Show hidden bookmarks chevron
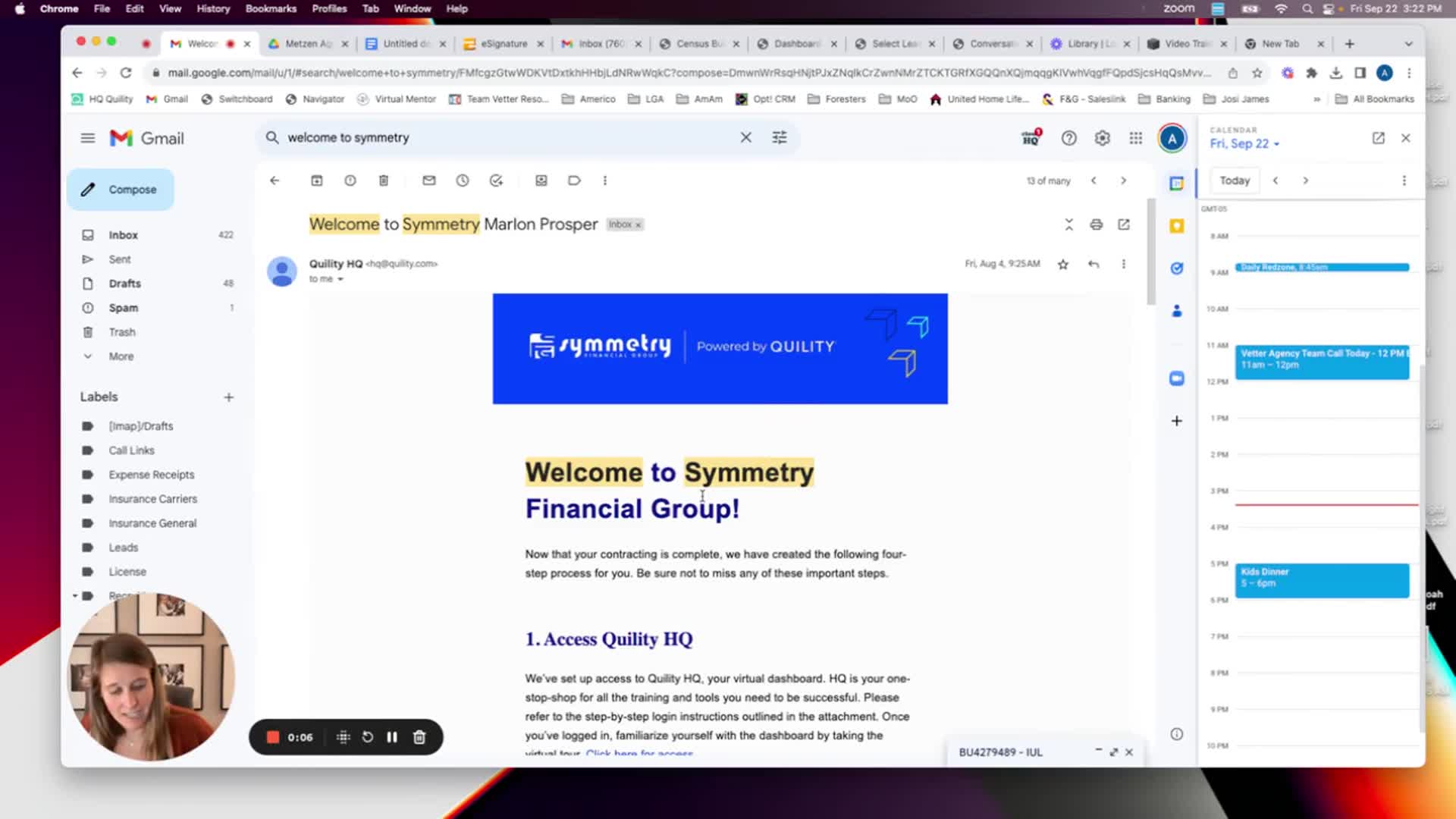Screen dimensions: 1456x819 1316,99
